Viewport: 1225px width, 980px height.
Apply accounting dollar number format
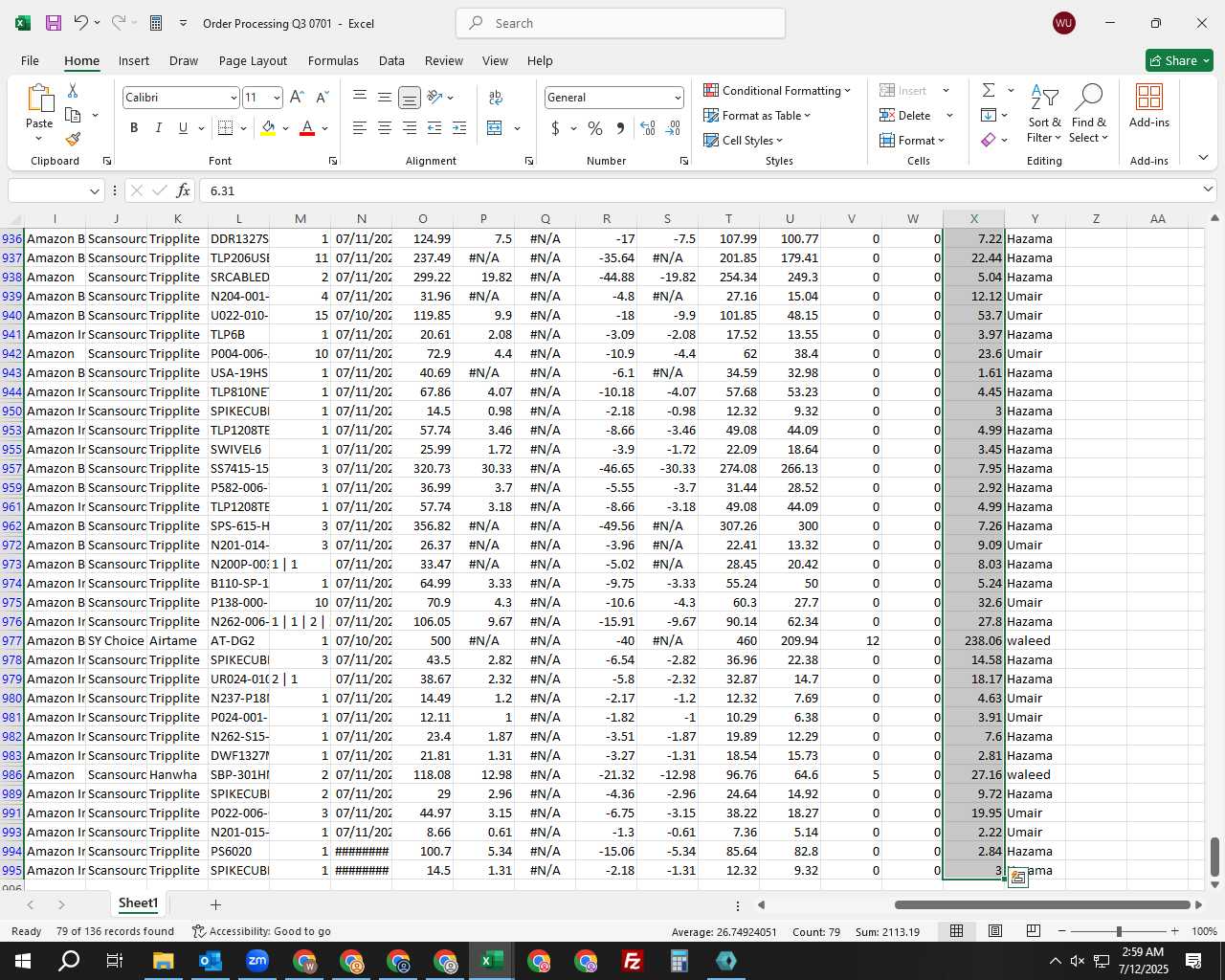point(555,128)
